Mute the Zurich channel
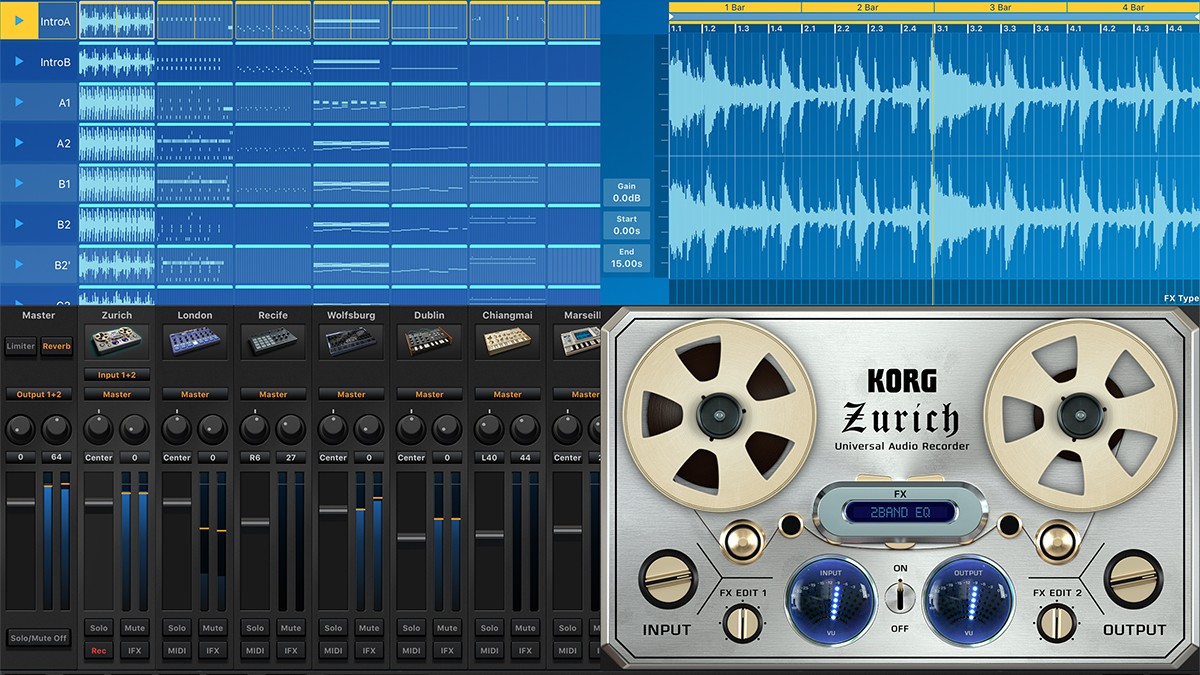 (x=134, y=628)
